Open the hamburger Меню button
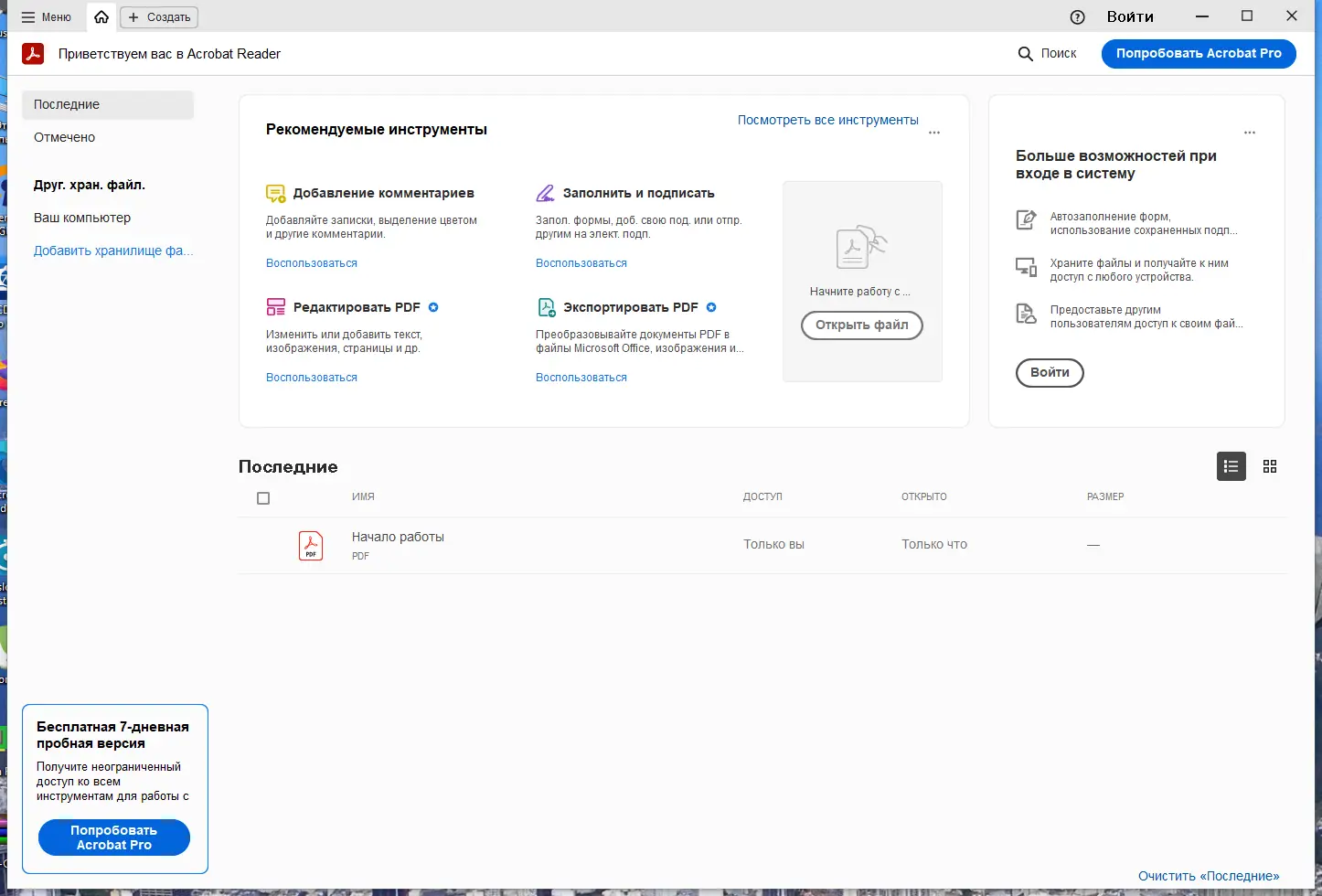 [46, 17]
